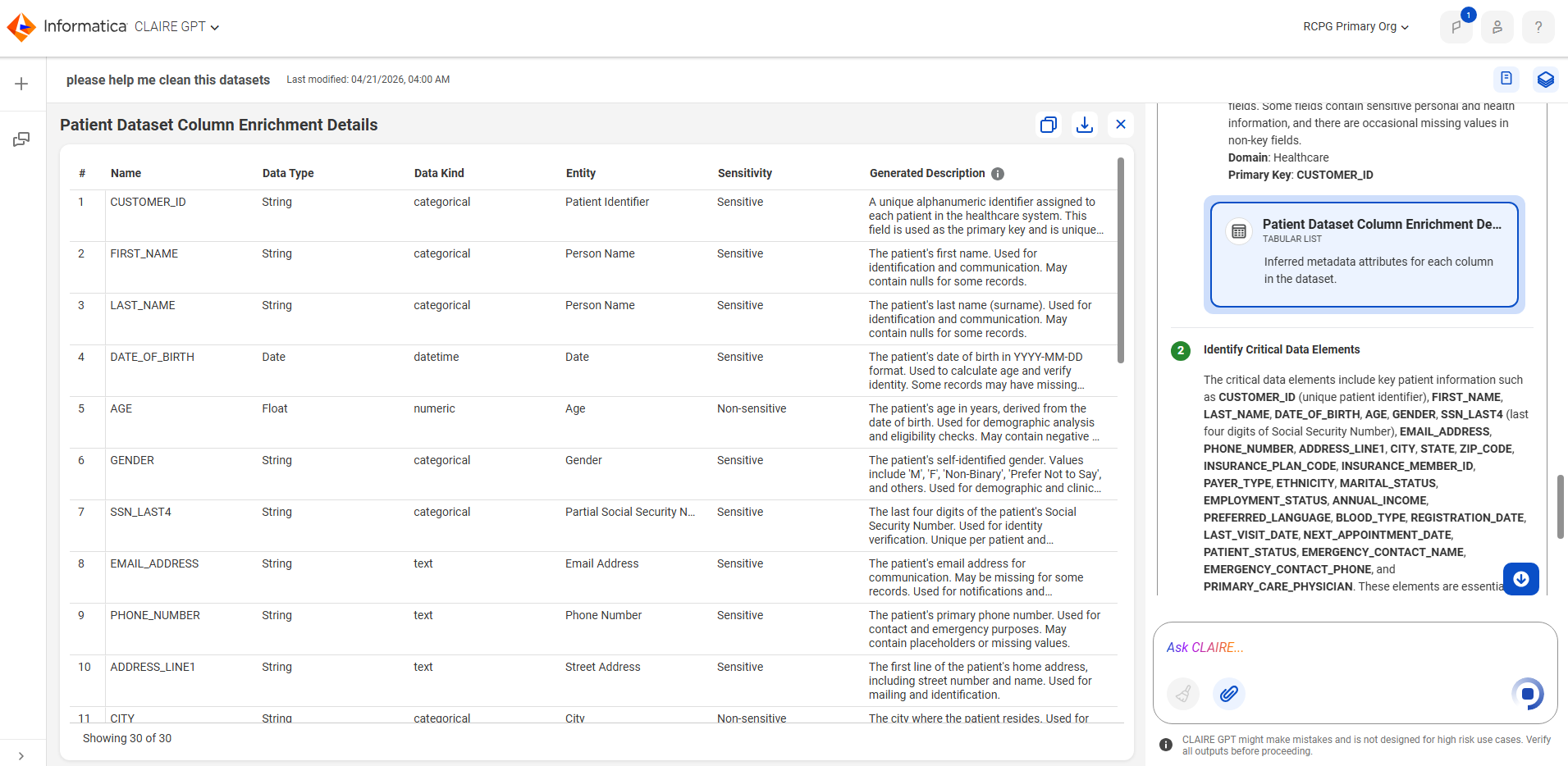Screen dimensions: 1568x766
Task: Select the LAST_NAME row name
Action: click(x=143, y=305)
